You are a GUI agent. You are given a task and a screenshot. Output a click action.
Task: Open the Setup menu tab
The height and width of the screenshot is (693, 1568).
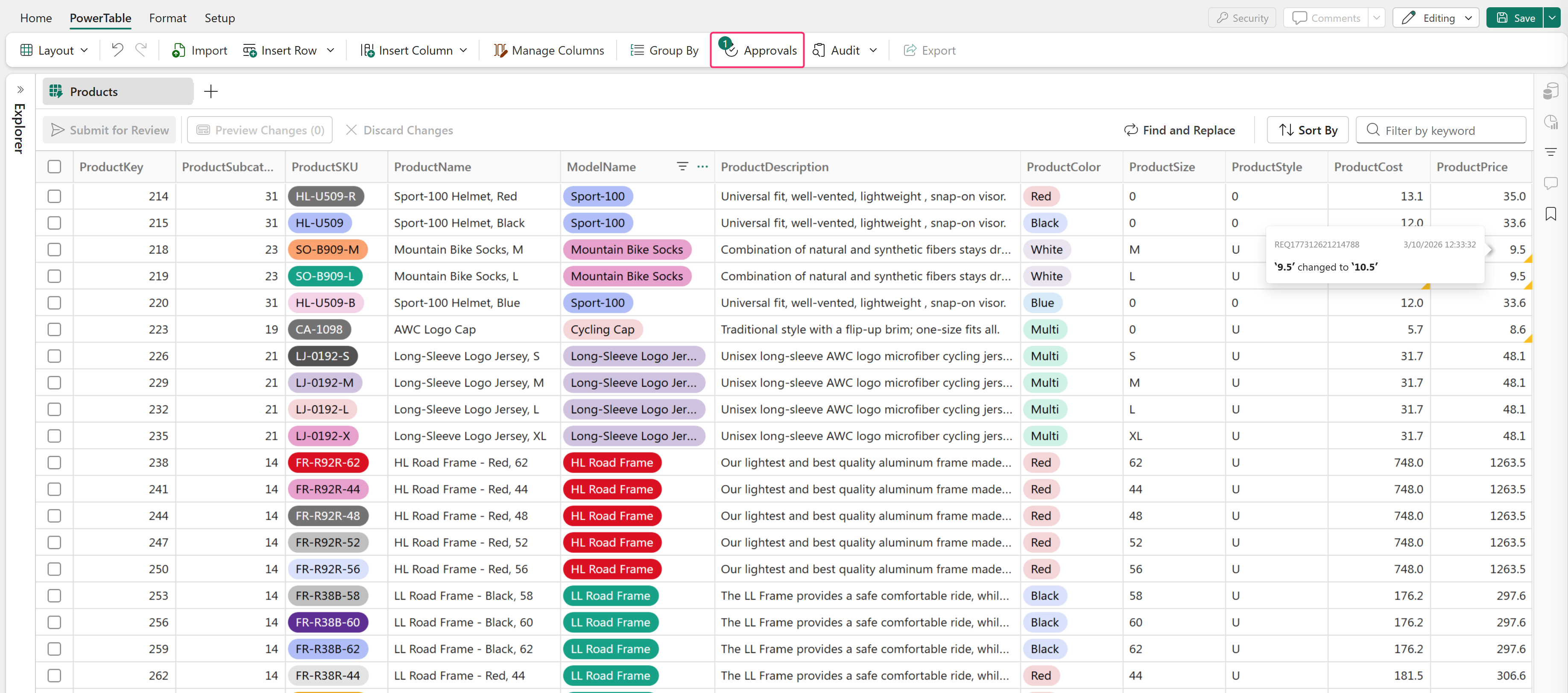click(x=219, y=17)
